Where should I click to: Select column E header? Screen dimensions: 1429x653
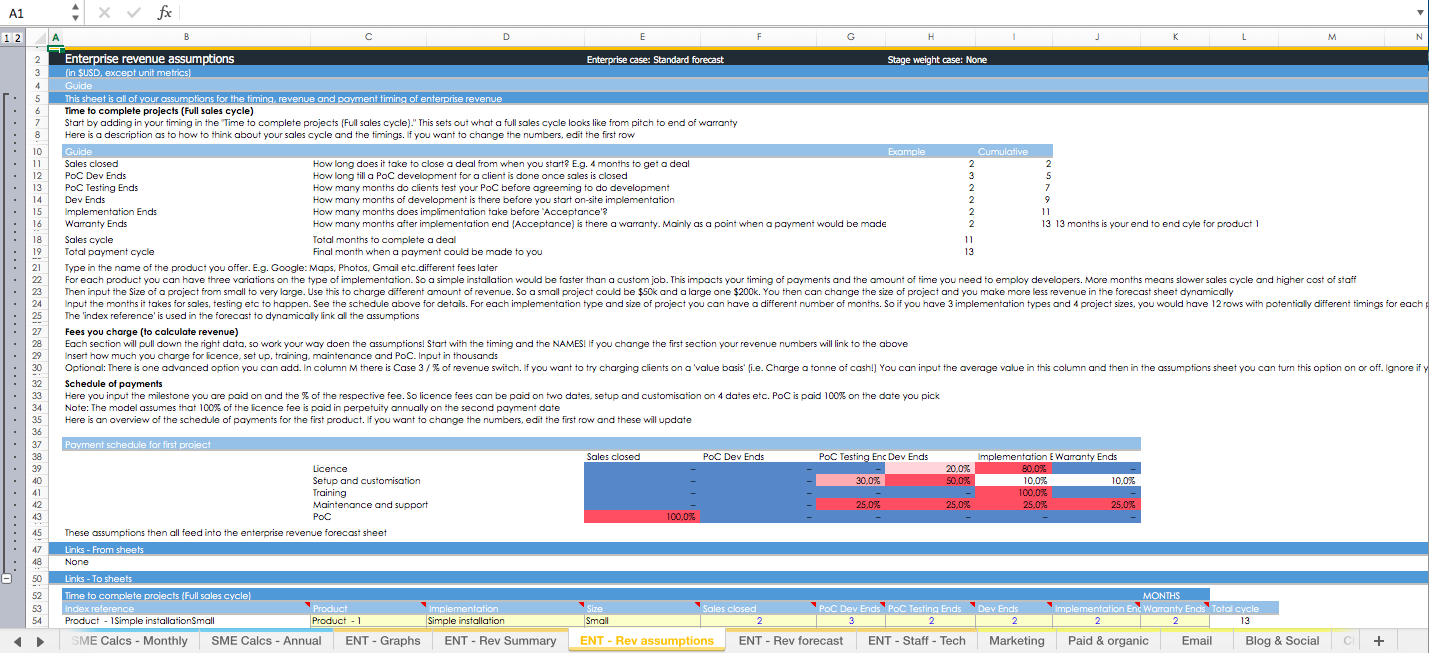642,38
